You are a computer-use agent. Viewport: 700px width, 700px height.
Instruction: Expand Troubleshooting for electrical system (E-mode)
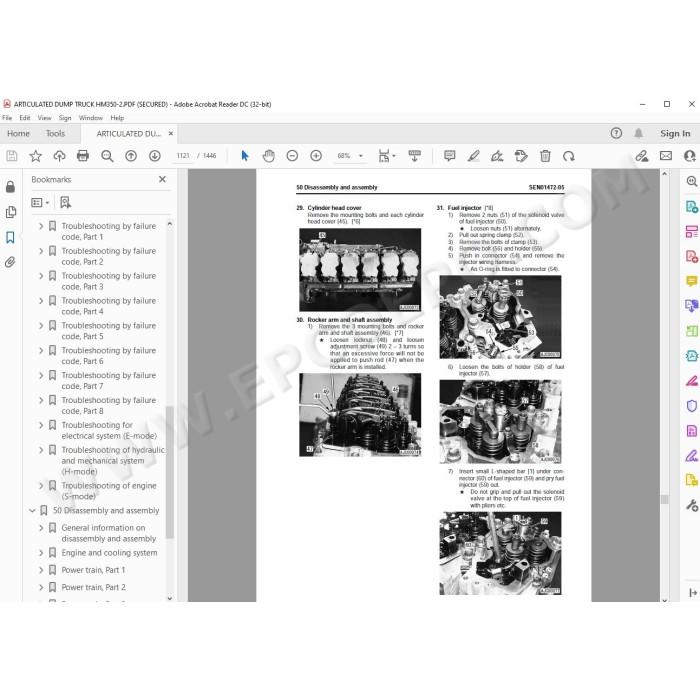click(41, 425)
